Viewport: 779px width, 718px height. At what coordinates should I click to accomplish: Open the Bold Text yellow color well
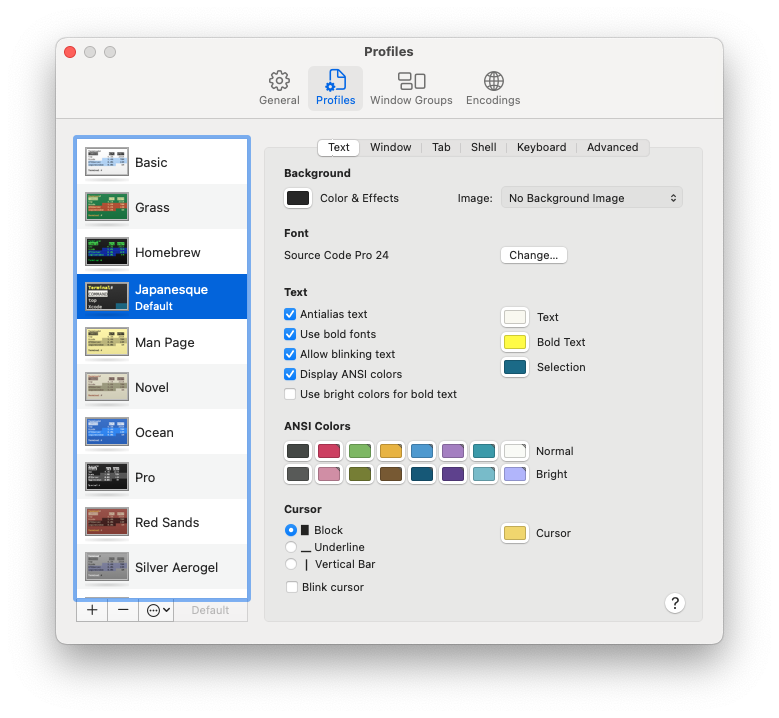[515, 342]
